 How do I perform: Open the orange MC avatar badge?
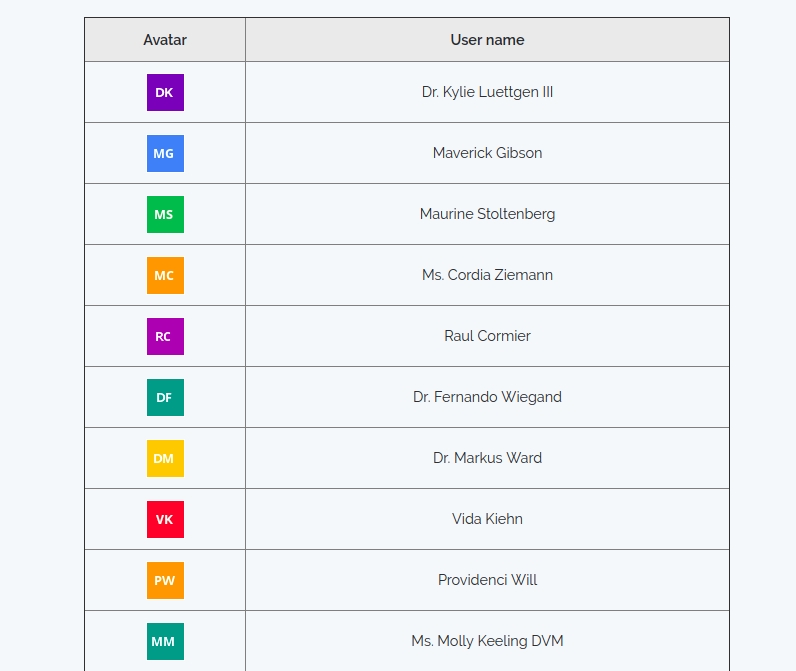pyautogui.click(x=165, y=275)
